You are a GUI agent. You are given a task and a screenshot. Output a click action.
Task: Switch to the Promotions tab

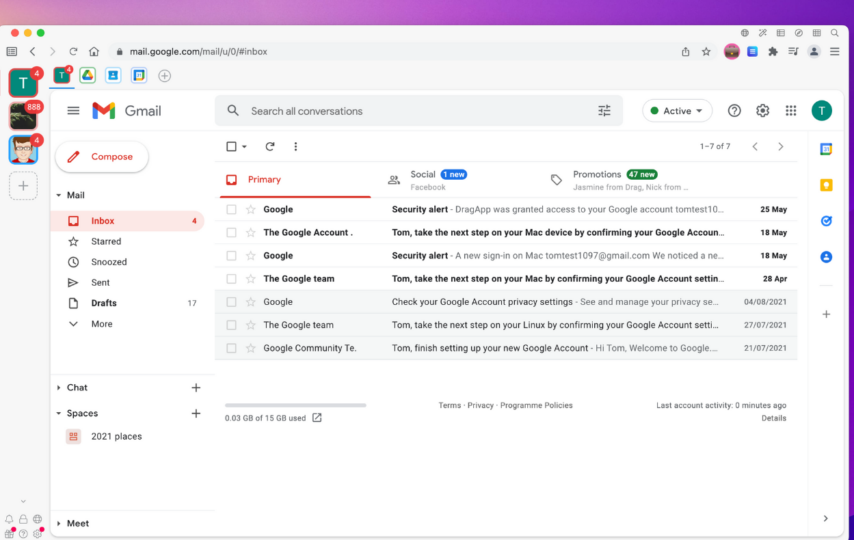[x=619, y=179]
